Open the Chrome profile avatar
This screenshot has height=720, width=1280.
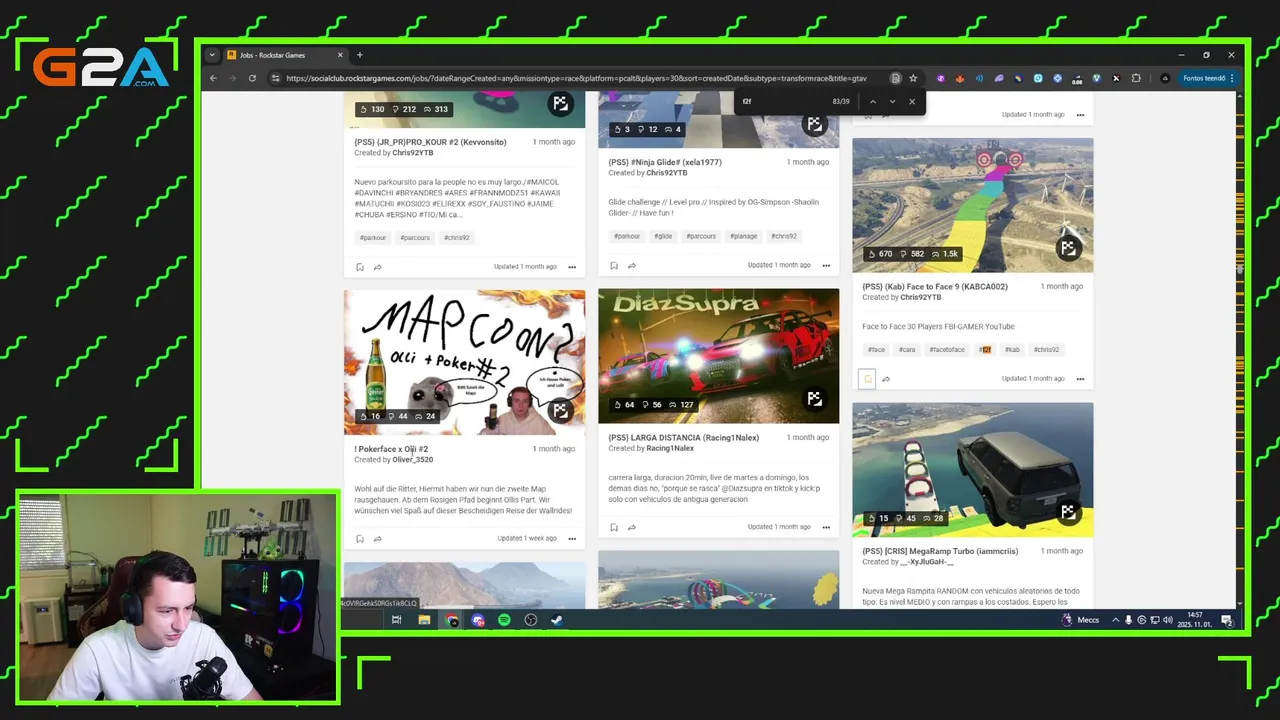pos(1165,78)
